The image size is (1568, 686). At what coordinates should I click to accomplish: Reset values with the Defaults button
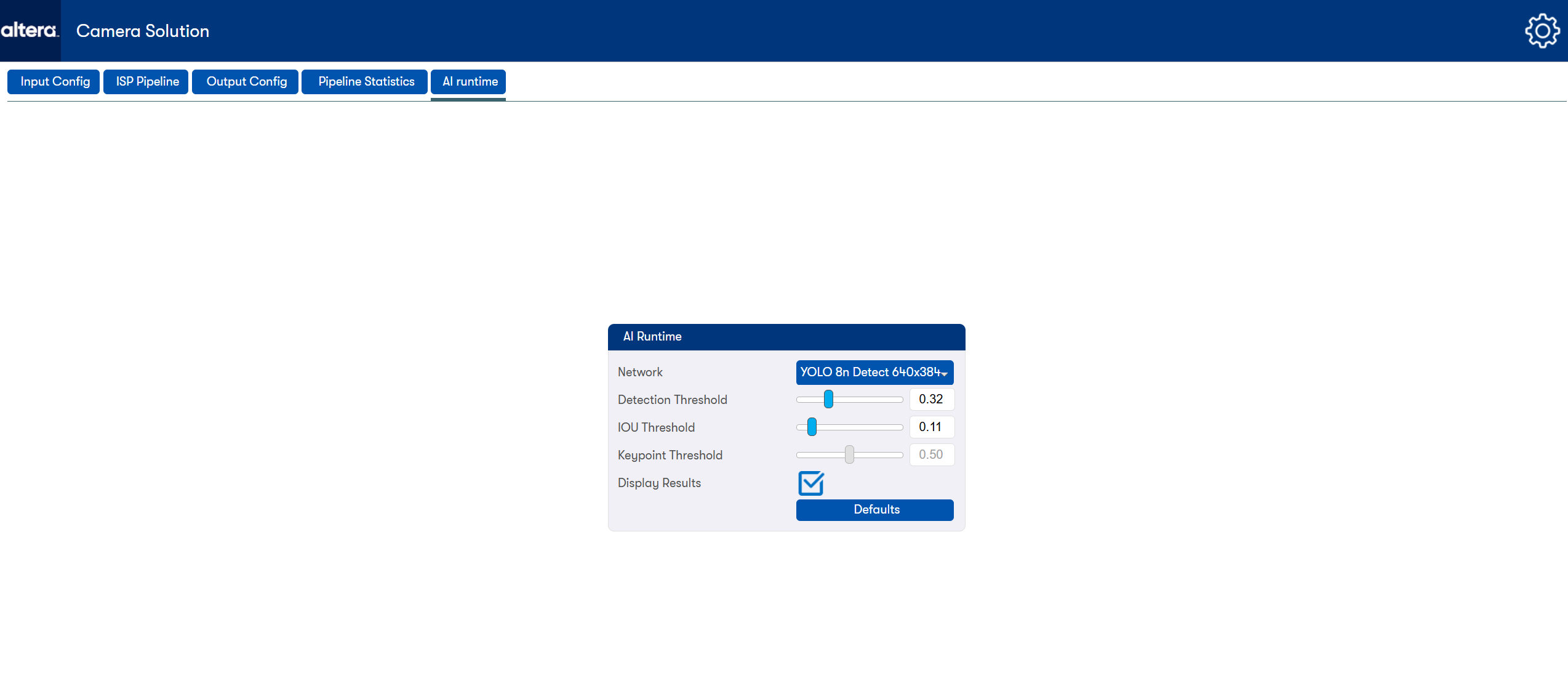tap(874, 510)
